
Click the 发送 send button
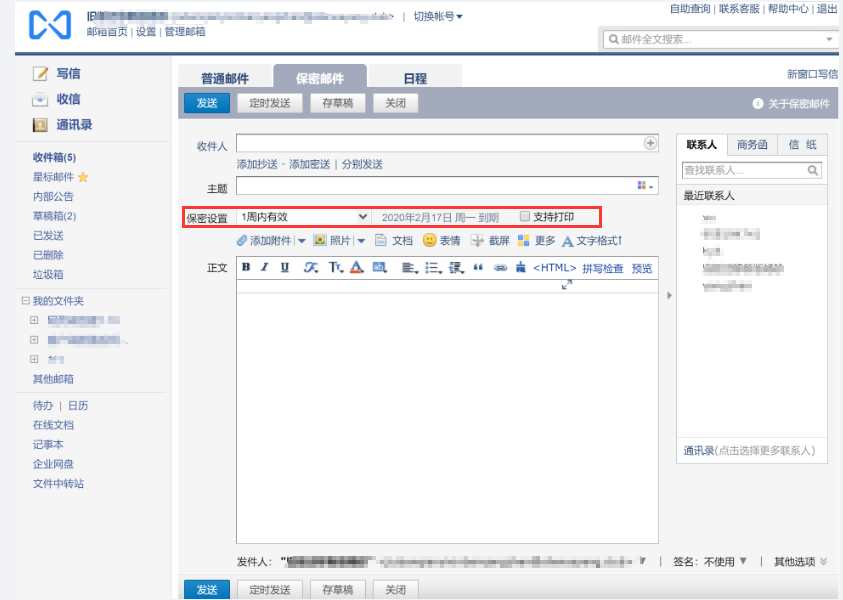tap(206, 102)
